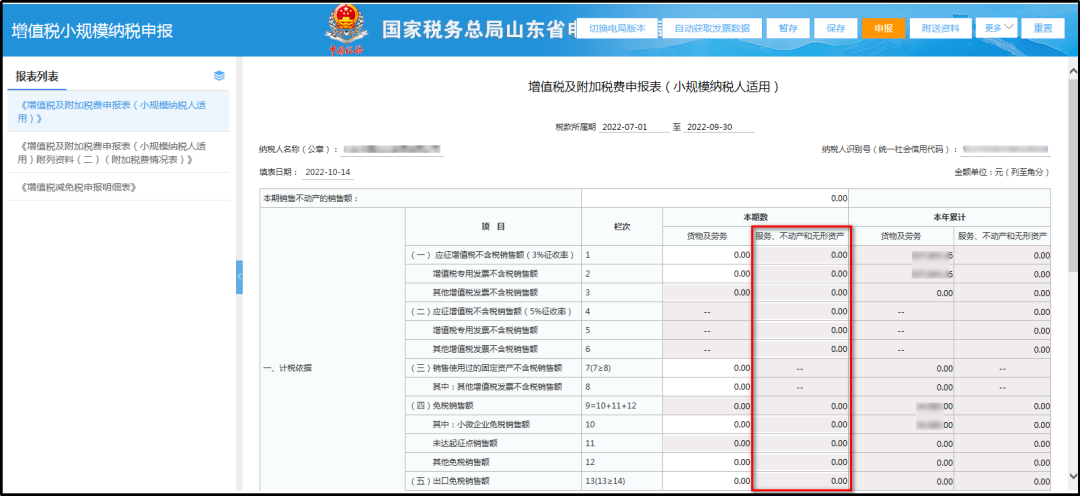Click the 本期销售不动产的销售额 amount field
Image resolution: width=1080 pixels, height=496 pixels.
point(715,198)
